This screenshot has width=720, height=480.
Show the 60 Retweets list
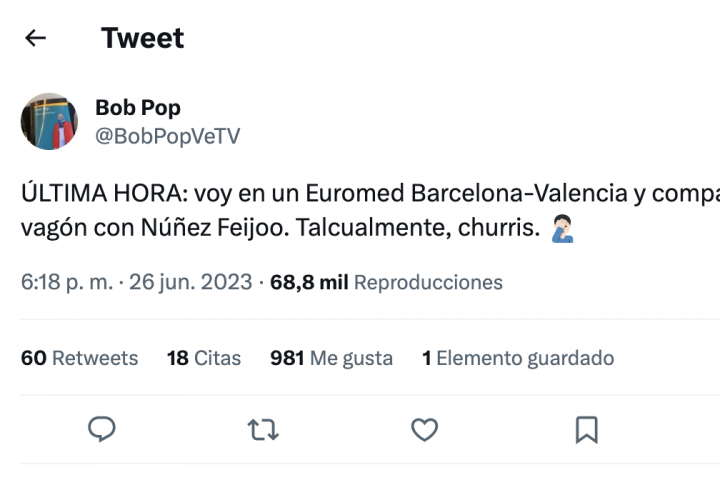point(80,358)
